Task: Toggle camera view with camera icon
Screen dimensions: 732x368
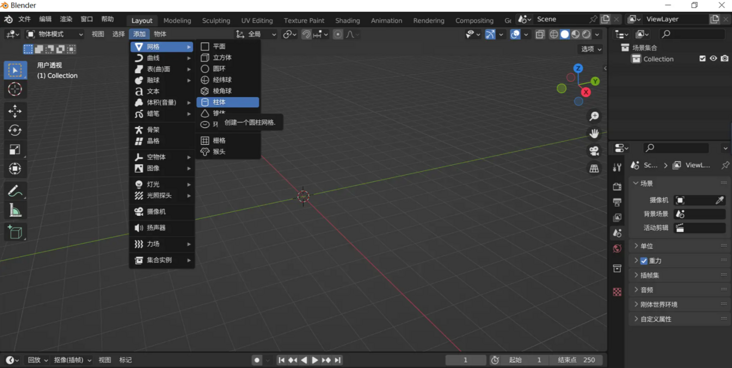Action: click(594, 151)
